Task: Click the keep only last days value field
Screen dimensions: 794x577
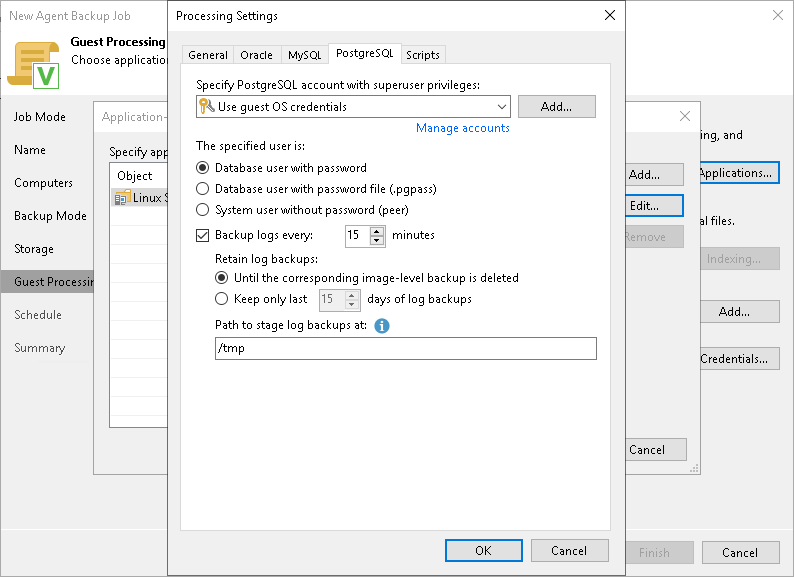Action: pos(333,300)
